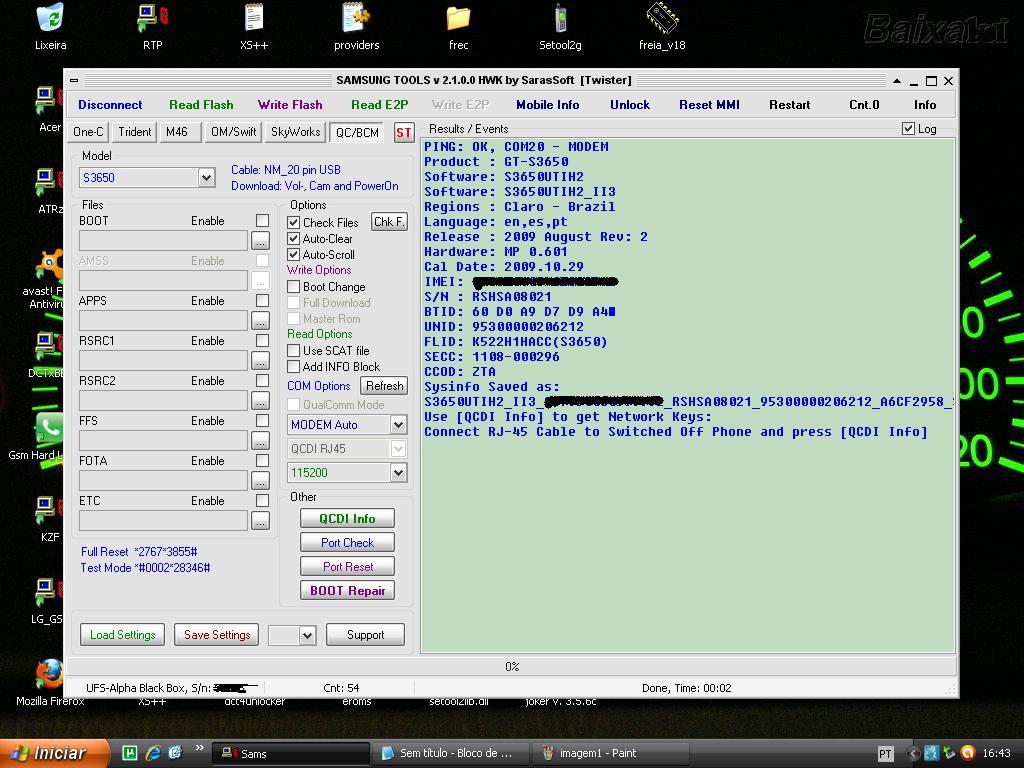Open the Lixeira recycle bin desktop icon

coord(50,27)
